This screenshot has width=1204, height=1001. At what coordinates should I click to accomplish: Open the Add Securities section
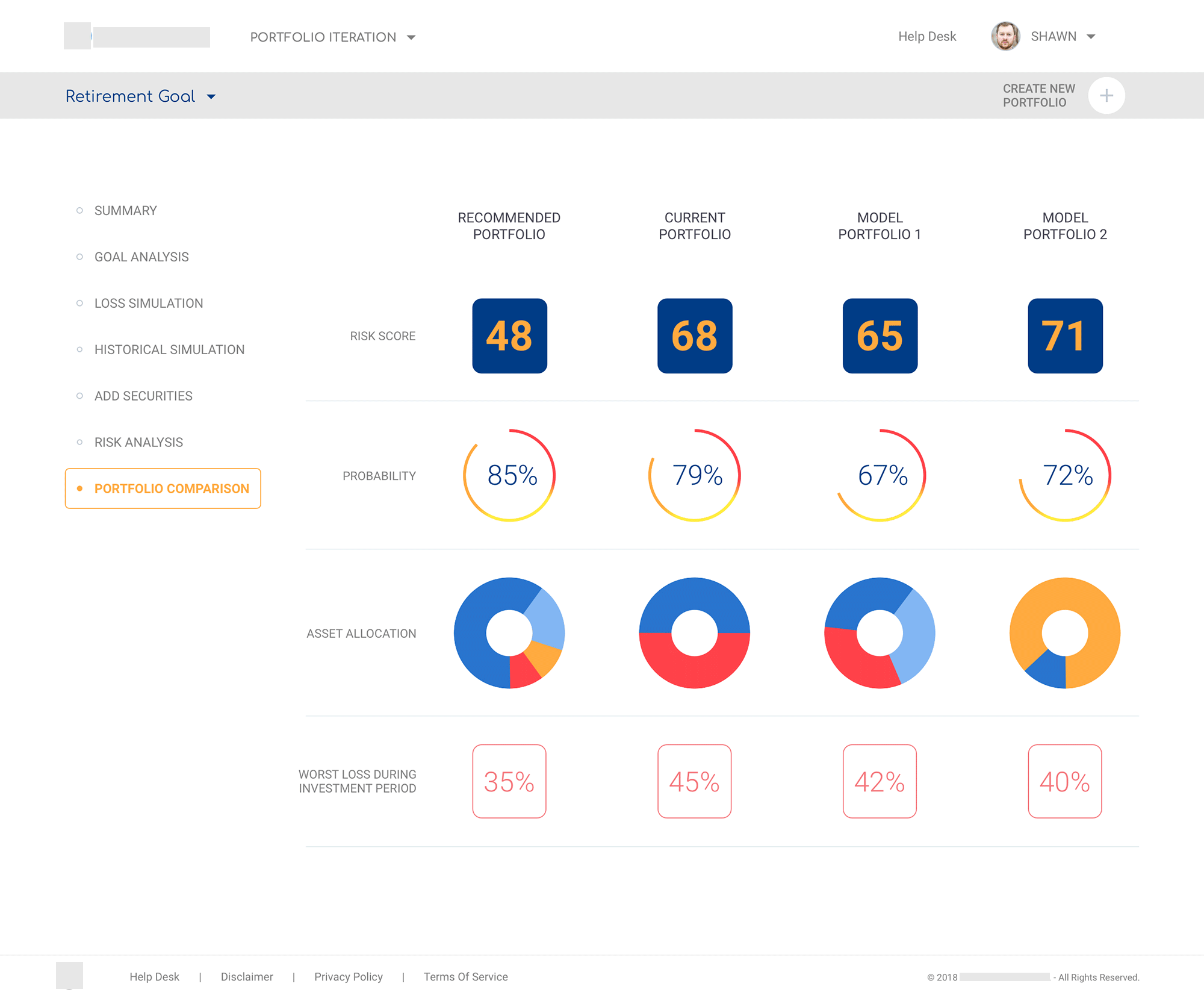pyautogui.click(x=143, y=396)
